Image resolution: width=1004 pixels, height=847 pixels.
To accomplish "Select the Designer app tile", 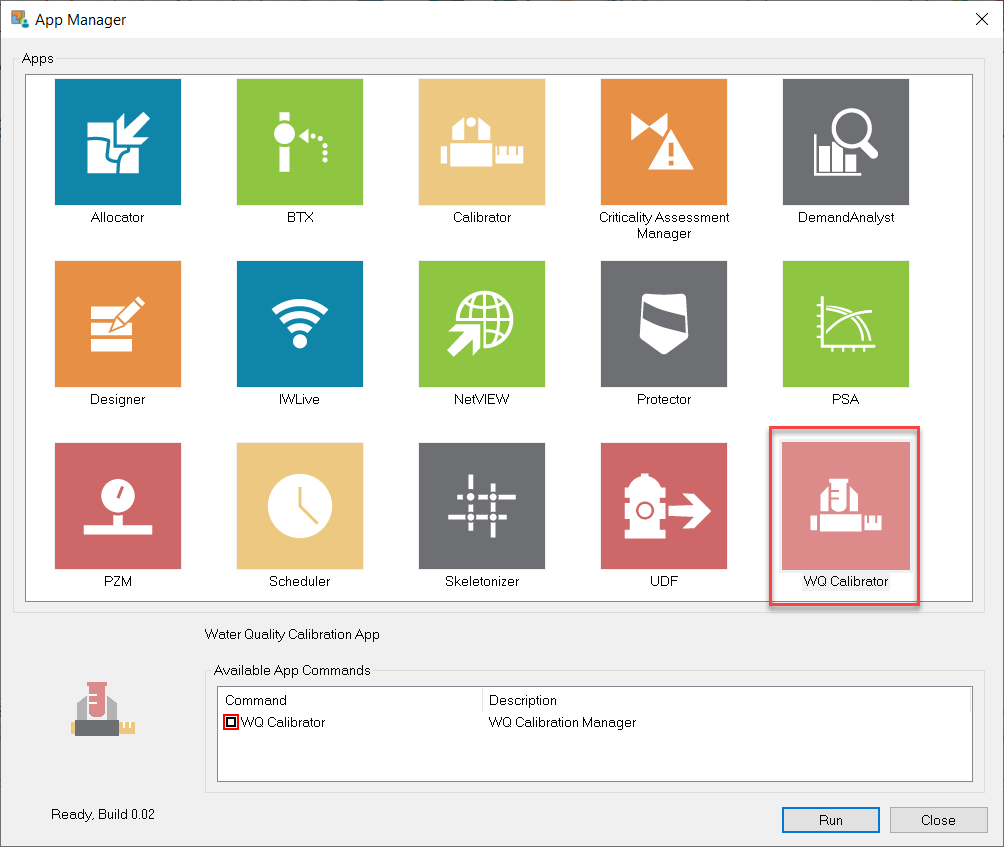I will (x=118, y=324).
